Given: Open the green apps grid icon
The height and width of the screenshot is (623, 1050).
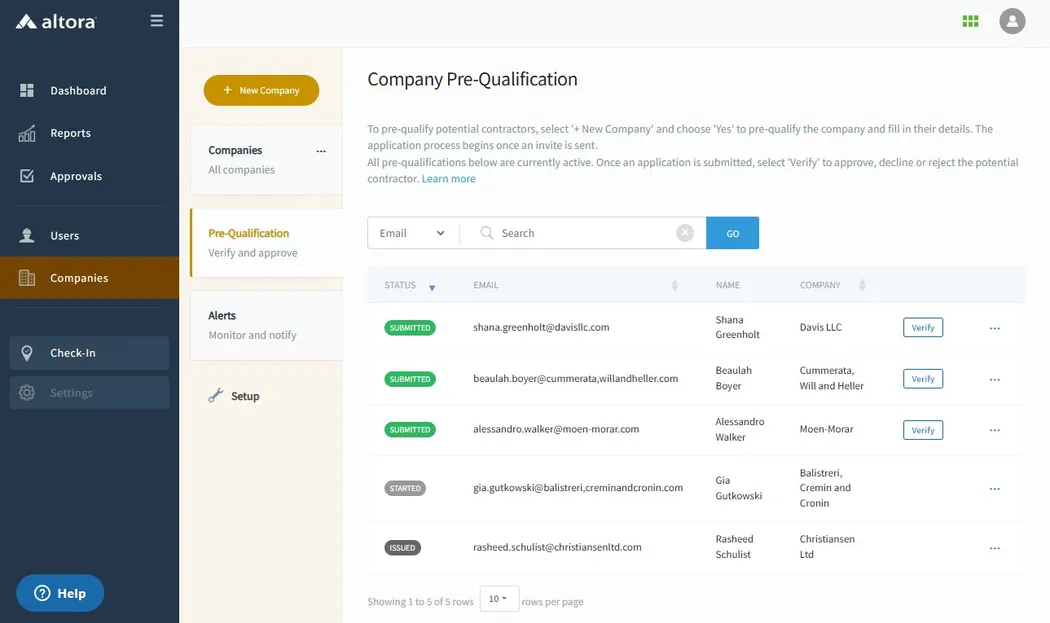Looking at the screenshot, I should 970,21.
